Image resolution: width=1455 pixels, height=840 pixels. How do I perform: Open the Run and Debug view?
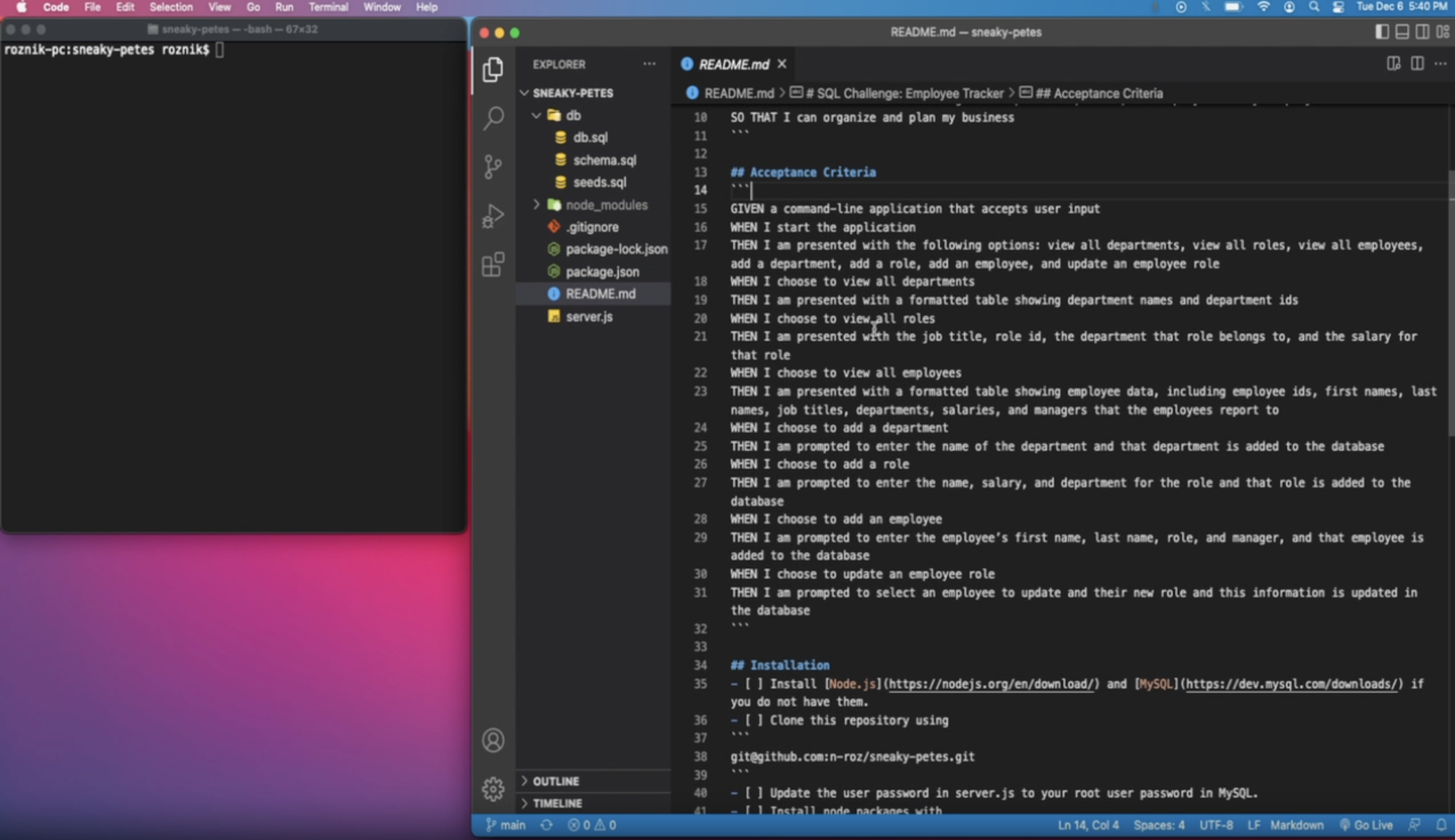pyautogui.click(x=493, y=216)
